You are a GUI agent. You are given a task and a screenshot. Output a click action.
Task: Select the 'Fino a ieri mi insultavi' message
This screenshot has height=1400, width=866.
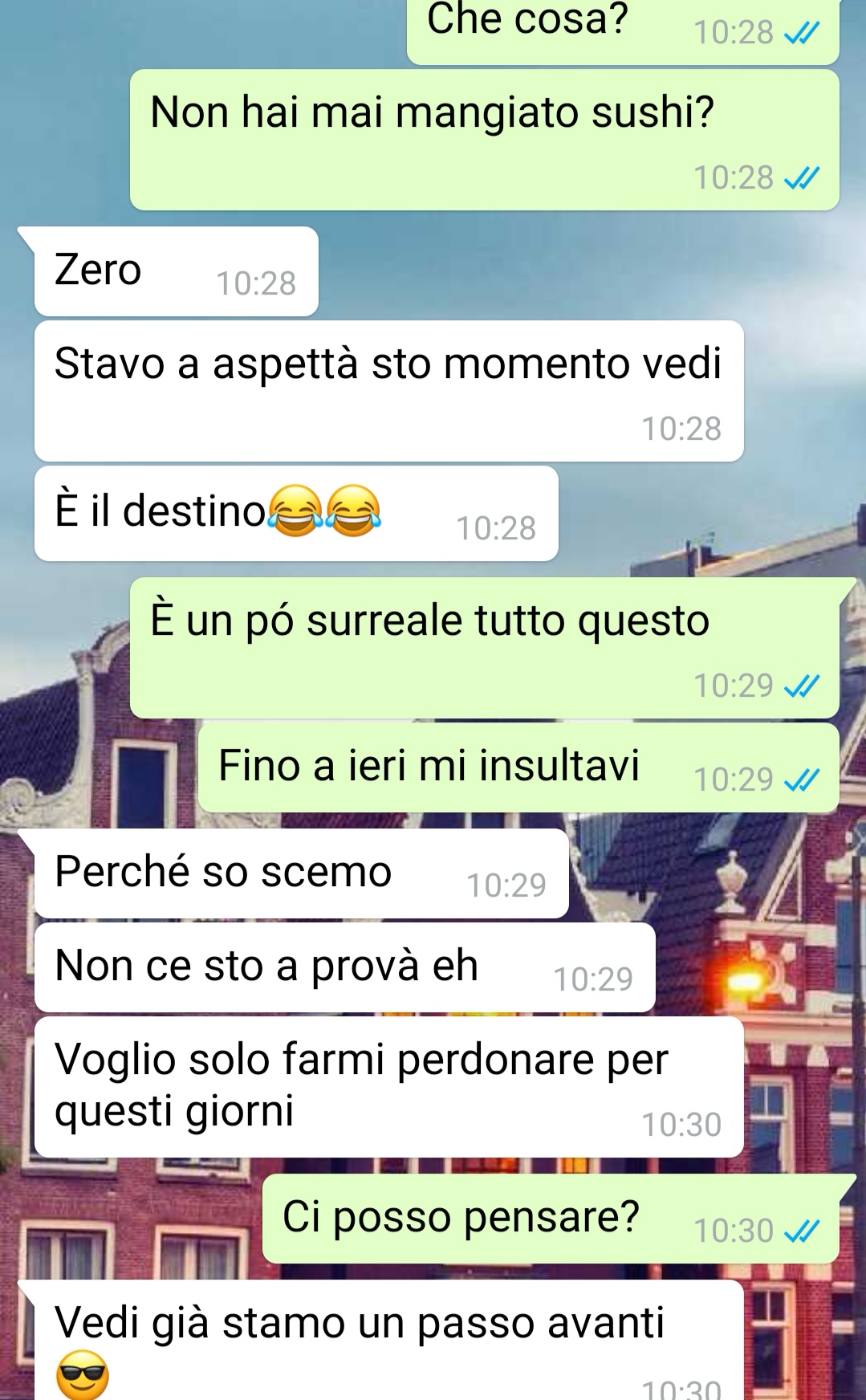pos(518,767)
